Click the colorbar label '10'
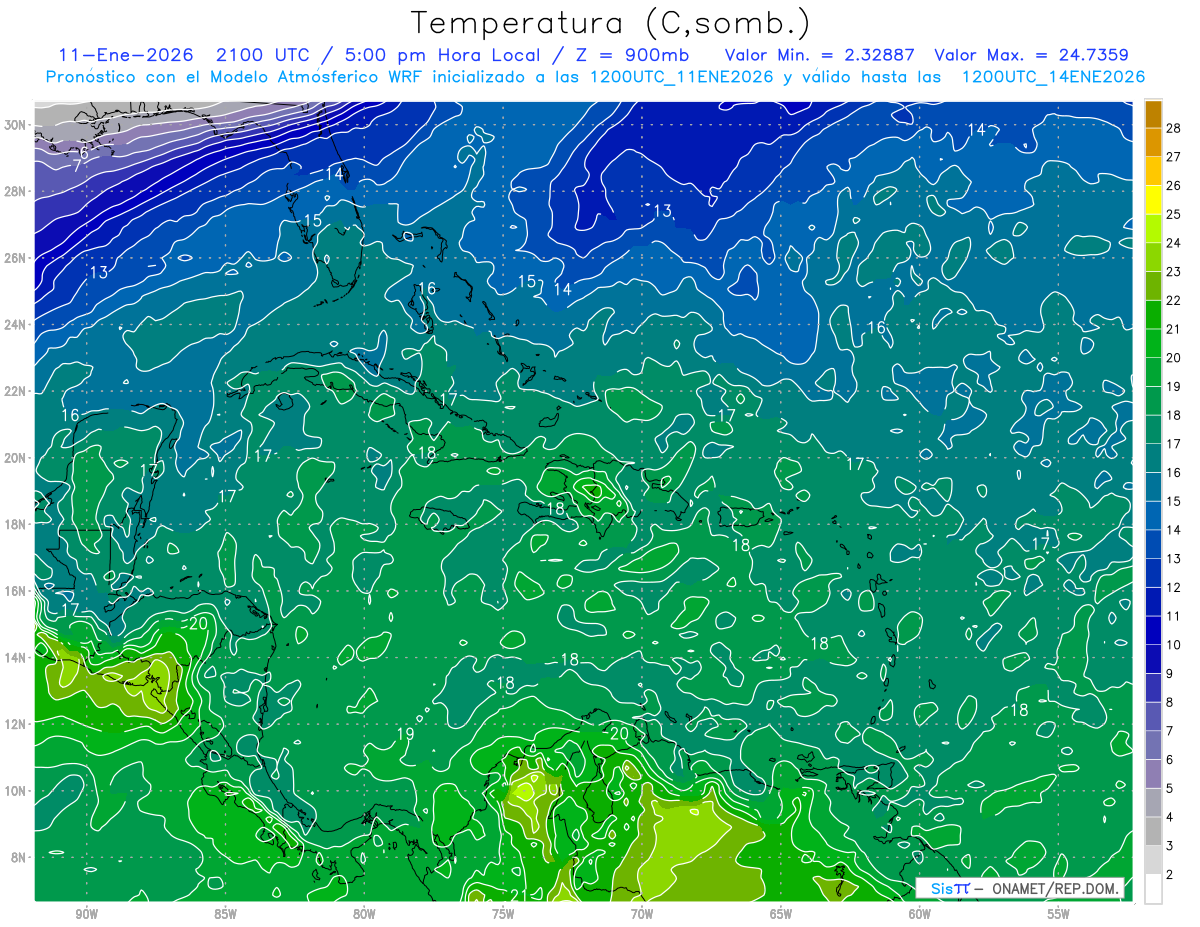Viewport: 1200px width, 927px height. pos(1174,645)
